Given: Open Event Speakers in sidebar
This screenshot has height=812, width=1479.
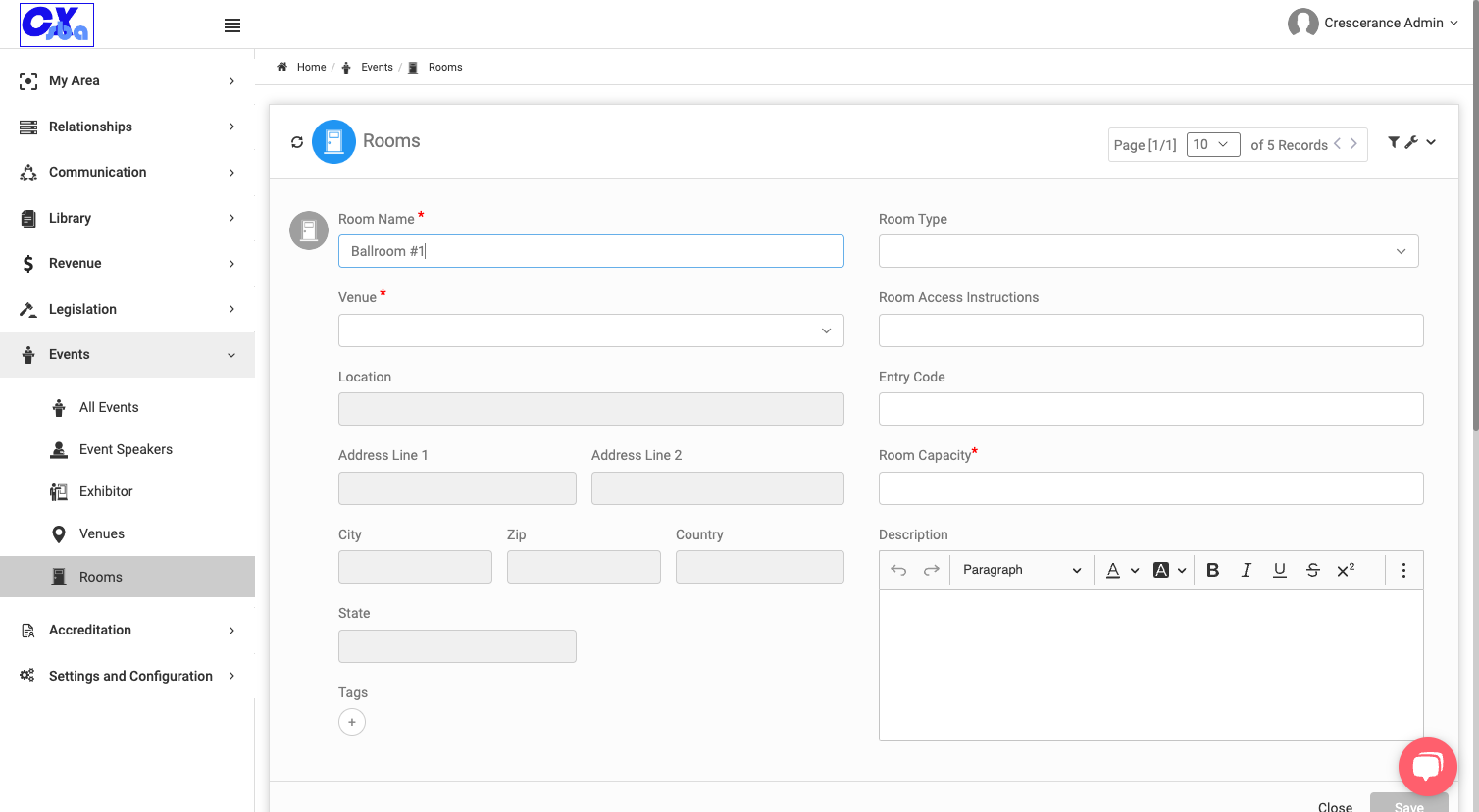Looking at the screenshot, I should pos(127,449).
